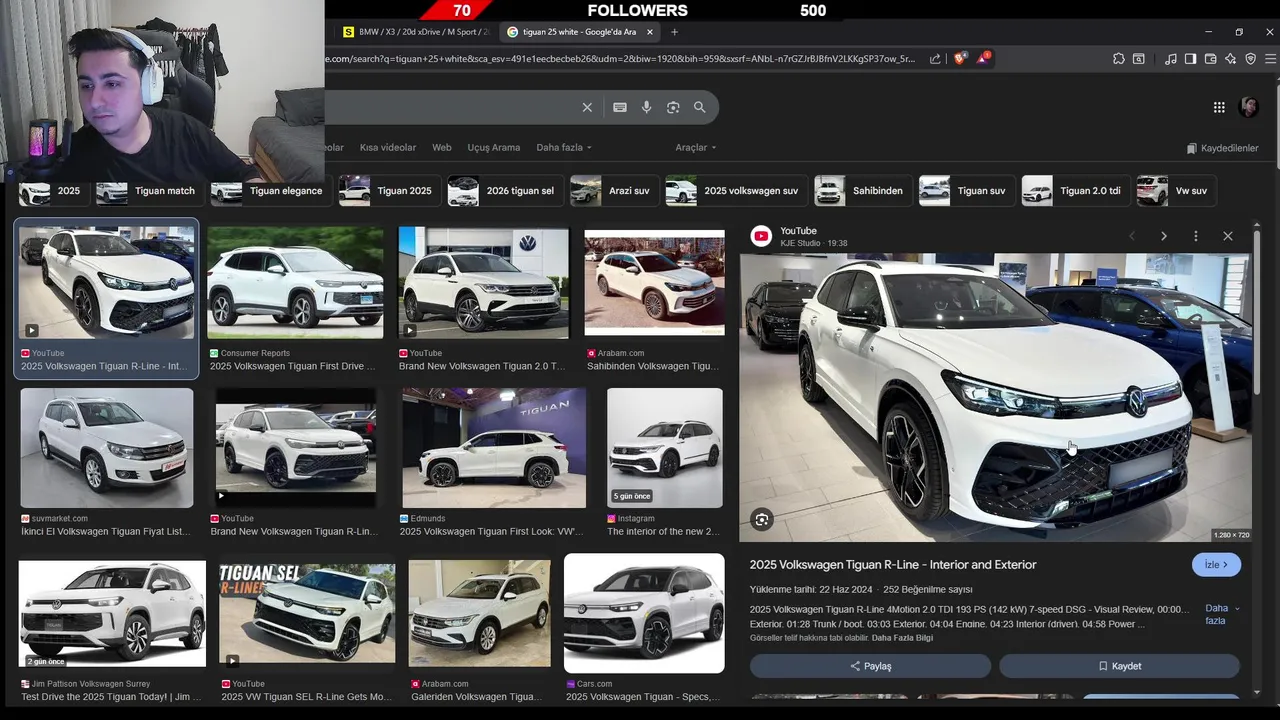Click the Paylaş share button

[x=870, y=666]
